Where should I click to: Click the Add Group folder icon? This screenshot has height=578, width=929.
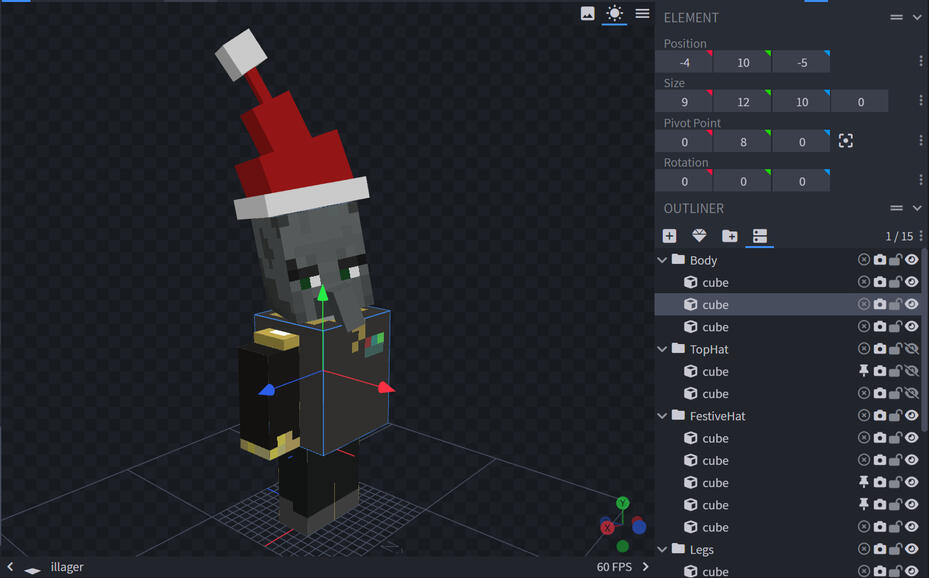tap(730, 236)
